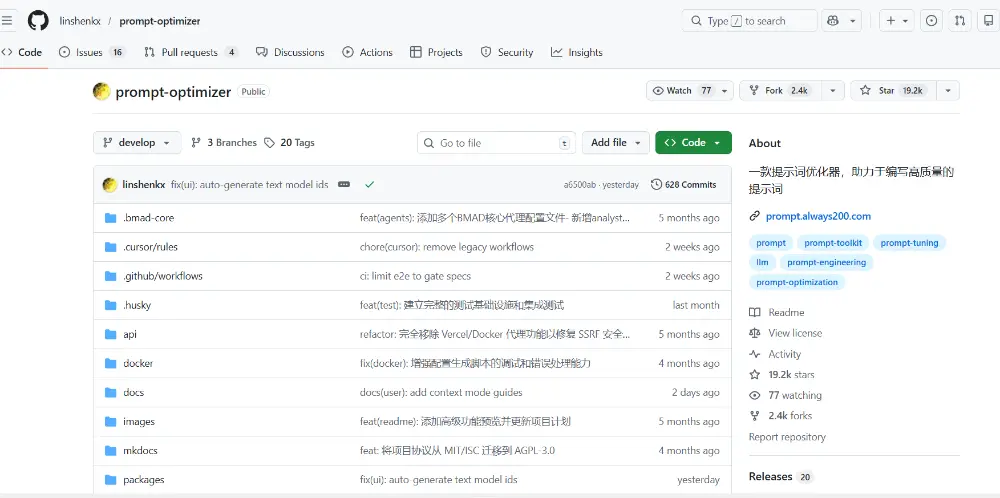Select the prompt-engineering topic tag
Screen dimensions: 1000x498
[826, 262]
